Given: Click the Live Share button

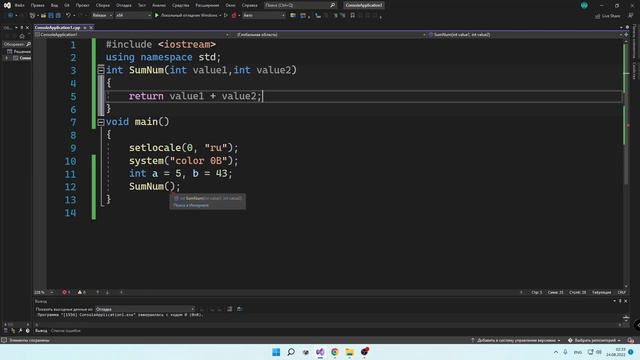Looking at the screenshot, I should click(x=607, y=16).
